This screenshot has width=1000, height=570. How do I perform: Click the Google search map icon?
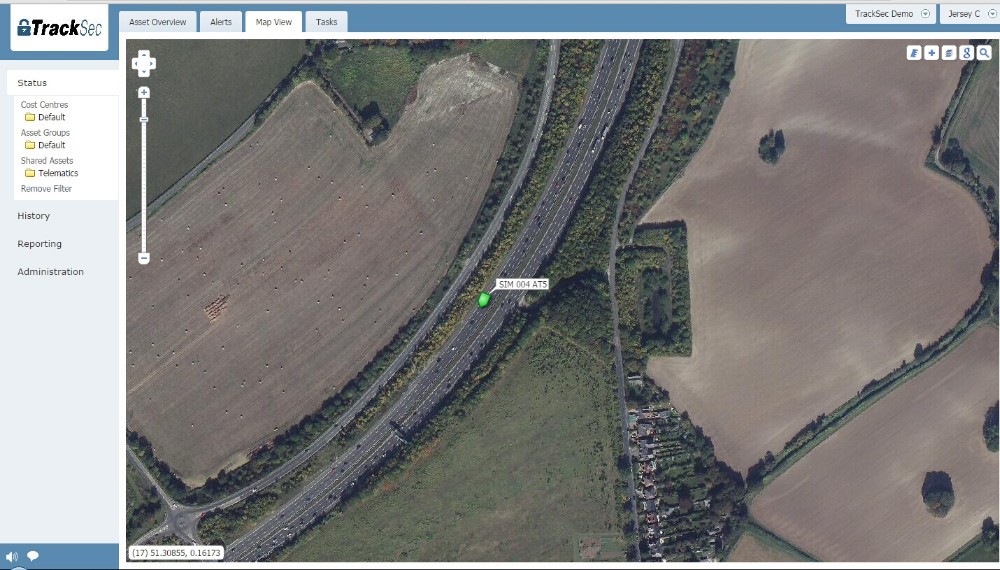967,53
